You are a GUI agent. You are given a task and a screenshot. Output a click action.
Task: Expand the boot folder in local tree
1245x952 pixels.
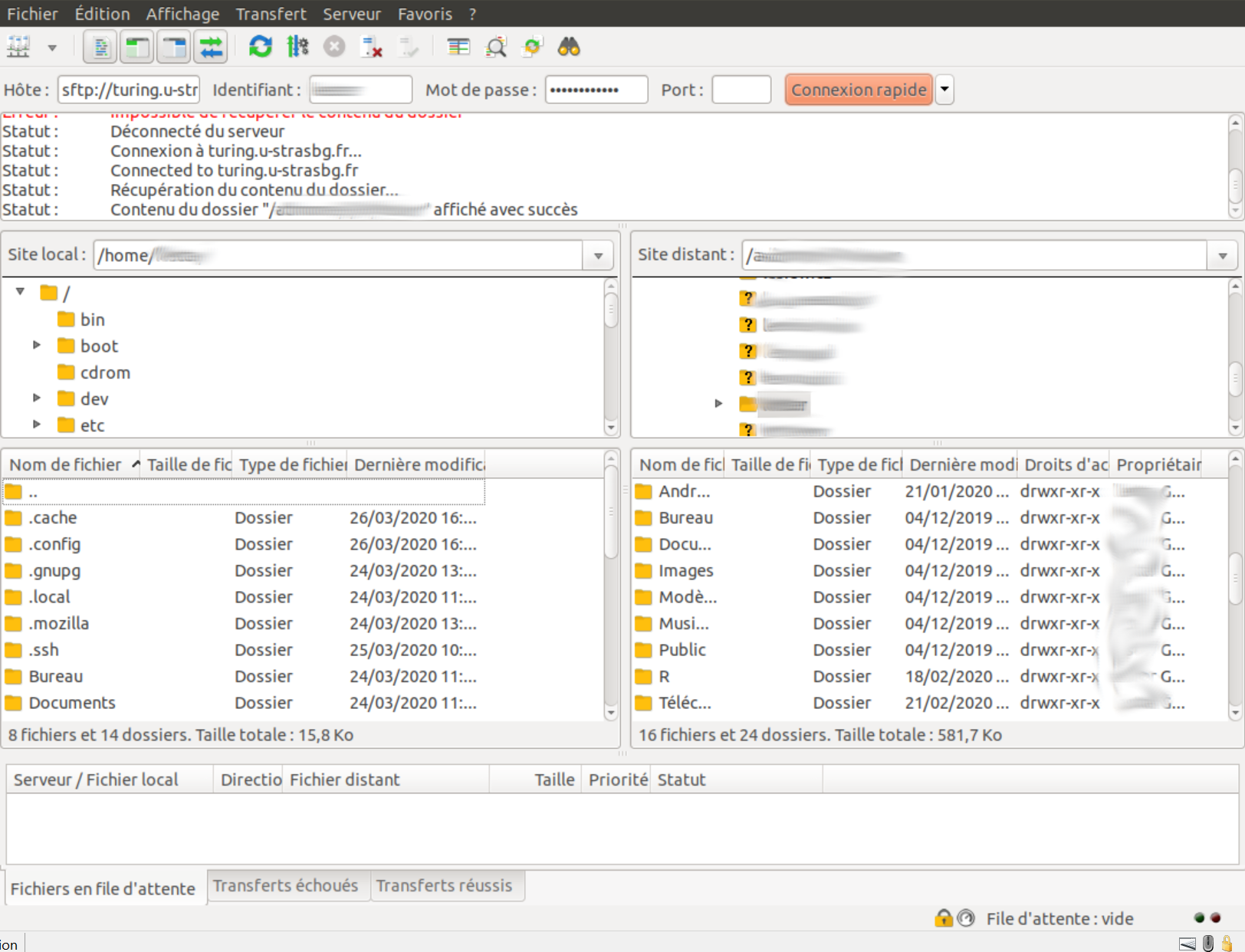(36, 346)
